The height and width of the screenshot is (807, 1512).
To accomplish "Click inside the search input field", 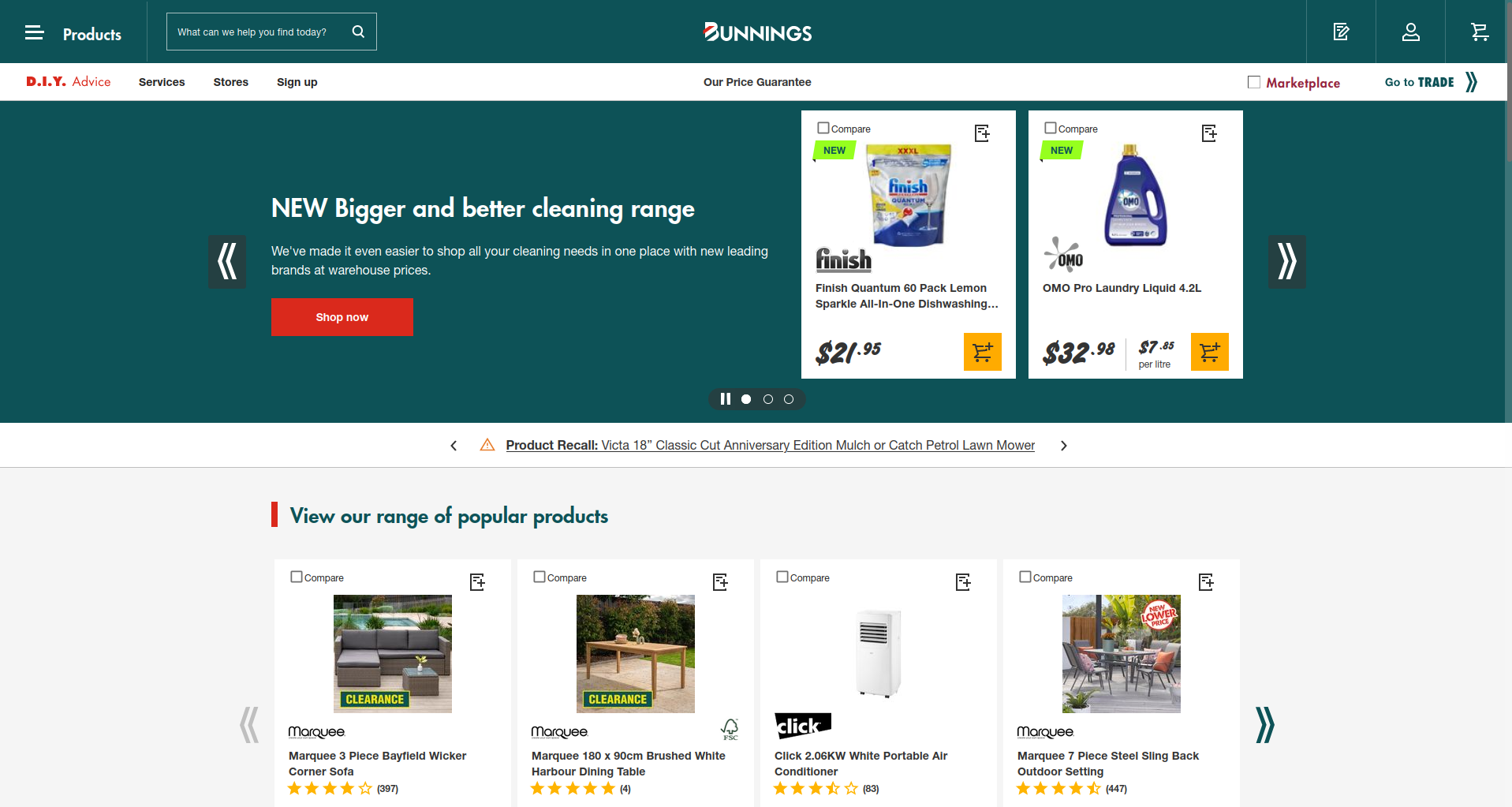I will point(252,31).
